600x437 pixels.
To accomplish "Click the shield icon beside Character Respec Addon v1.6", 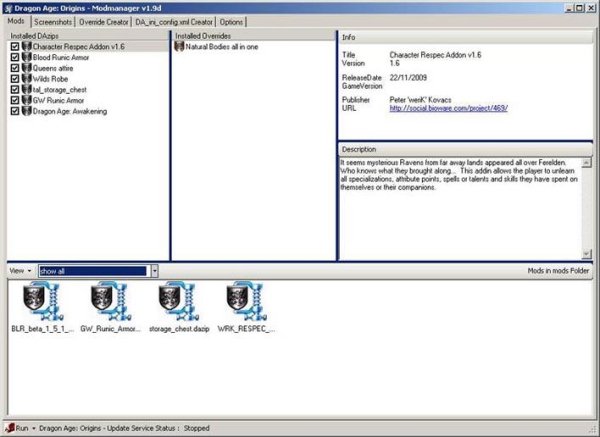I will click(26, 47).
